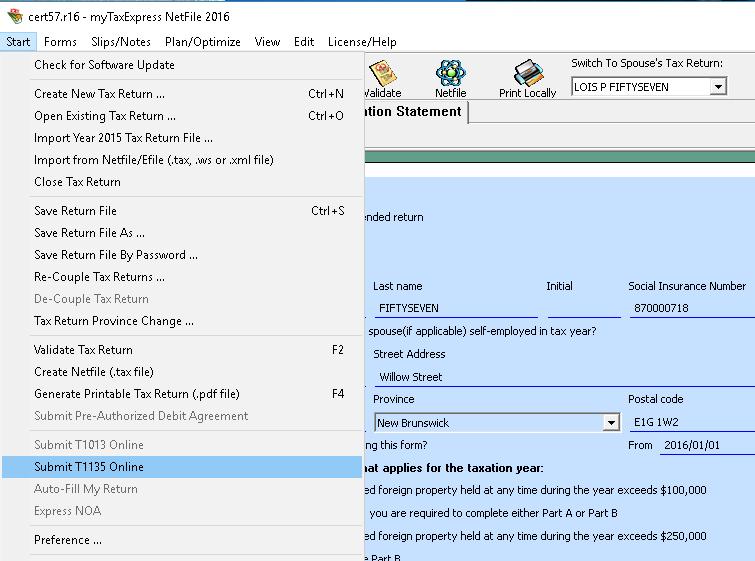Choose Create Netfile (.tax file)
Viewport: 755px width, 561px height.
click(x=182, y=372)
